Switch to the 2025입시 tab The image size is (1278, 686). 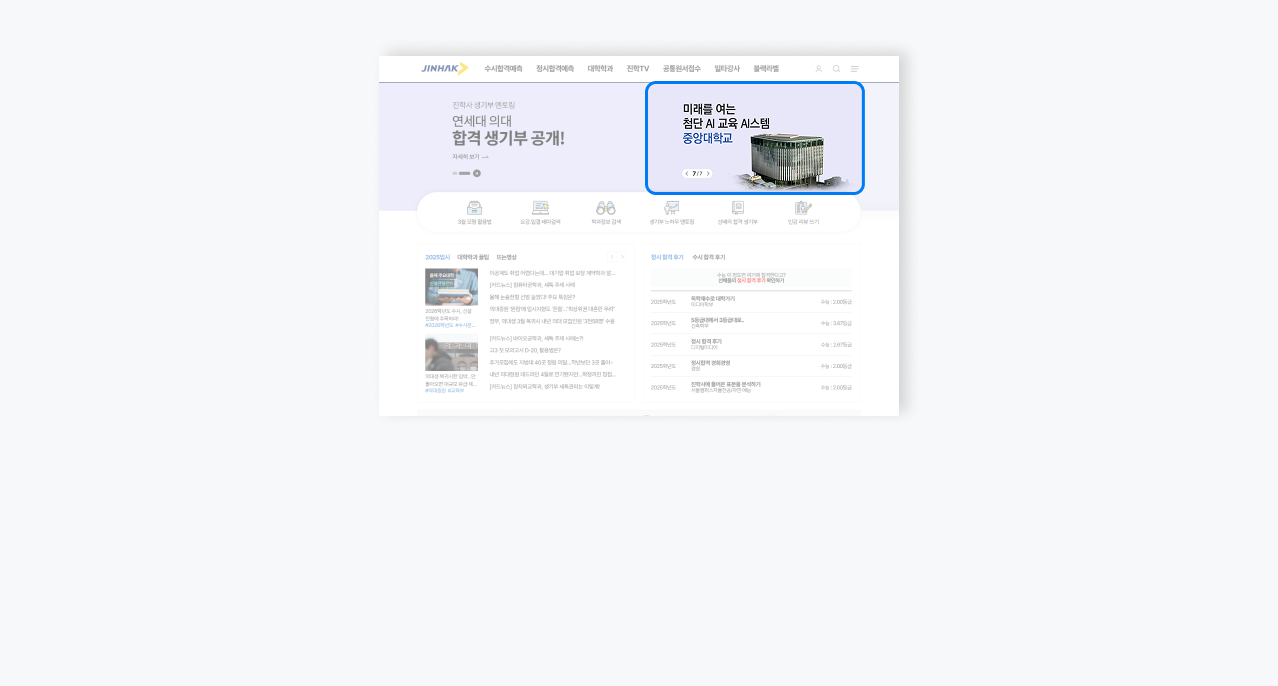437,257
